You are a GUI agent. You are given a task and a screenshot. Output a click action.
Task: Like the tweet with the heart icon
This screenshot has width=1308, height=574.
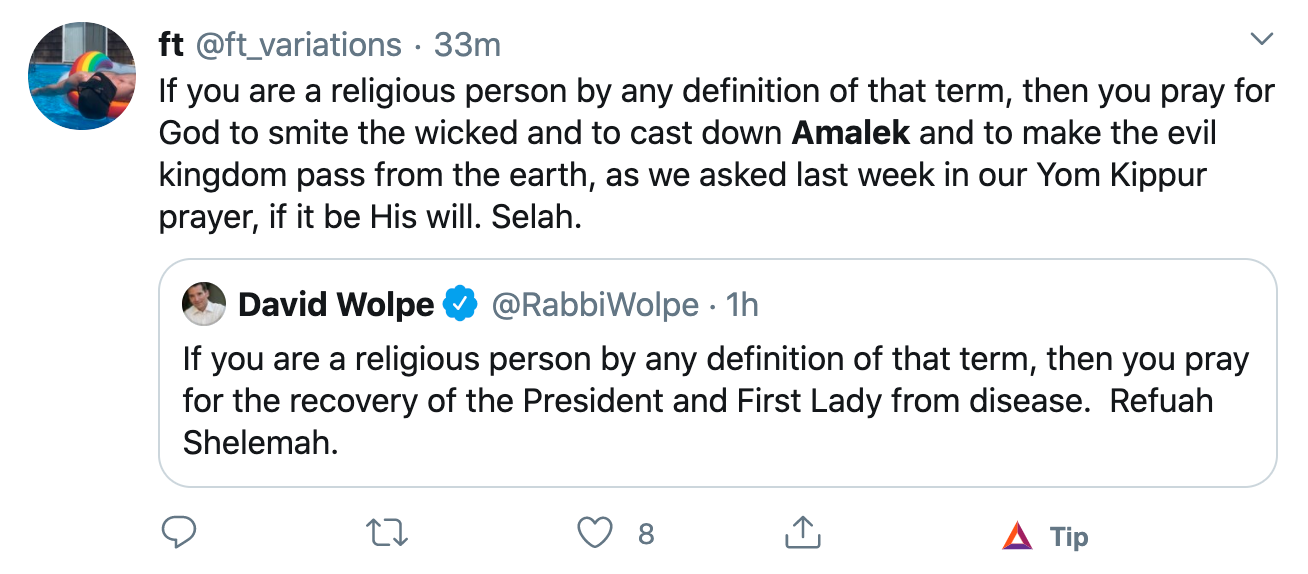tap(596, 534)
